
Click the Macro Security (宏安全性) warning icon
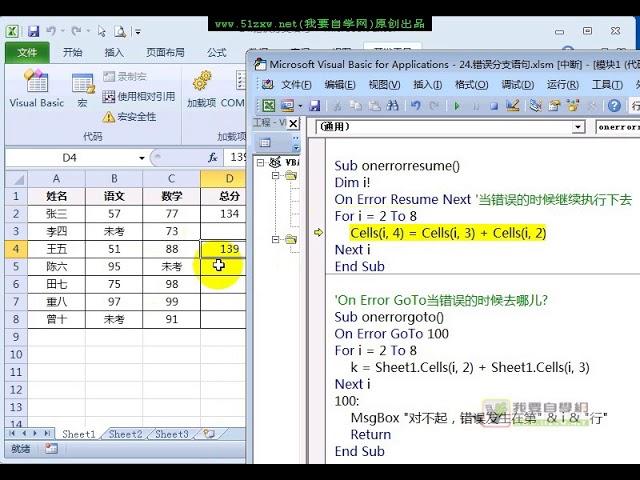coord(109,117)
